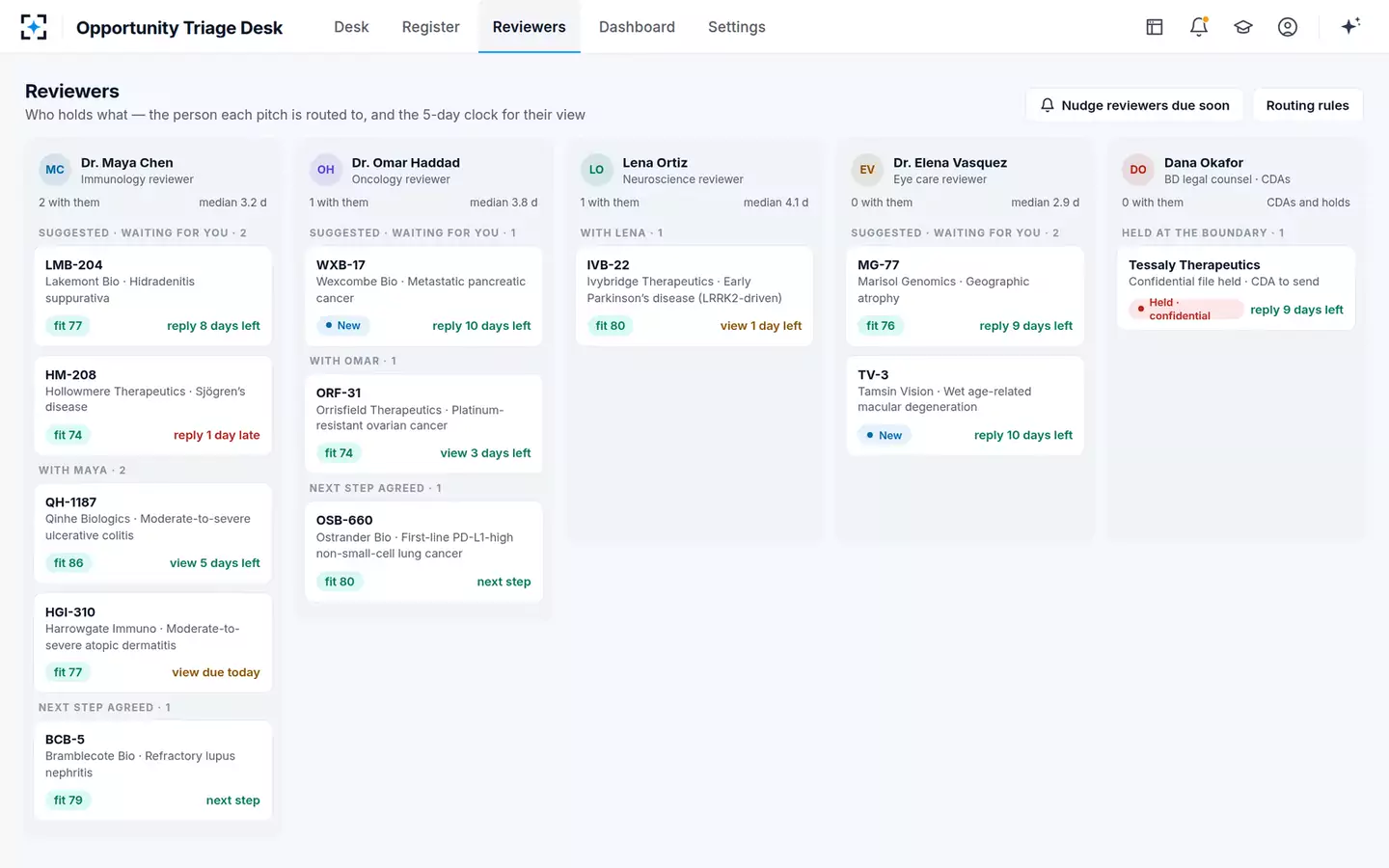Click the Opportunity Triage Desk title

(x=179, y=28)
